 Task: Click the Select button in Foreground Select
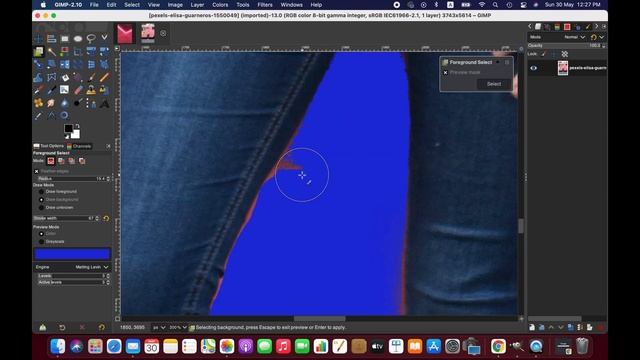click(x=494, y=84)
